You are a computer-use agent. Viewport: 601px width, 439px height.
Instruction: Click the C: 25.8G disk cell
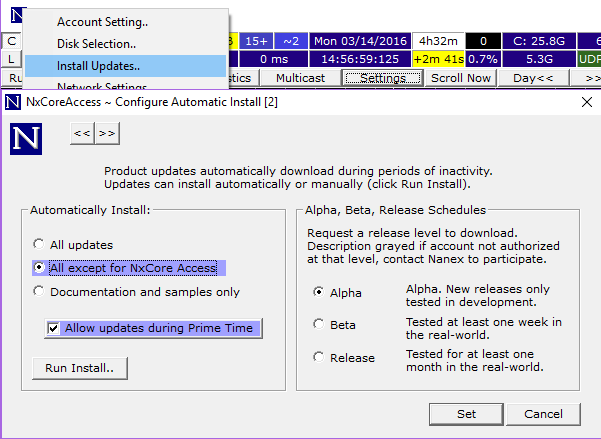point(539,41)
